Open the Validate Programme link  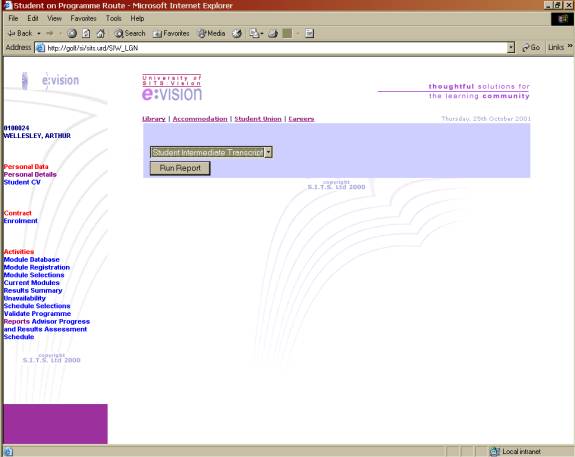[37, 314]
